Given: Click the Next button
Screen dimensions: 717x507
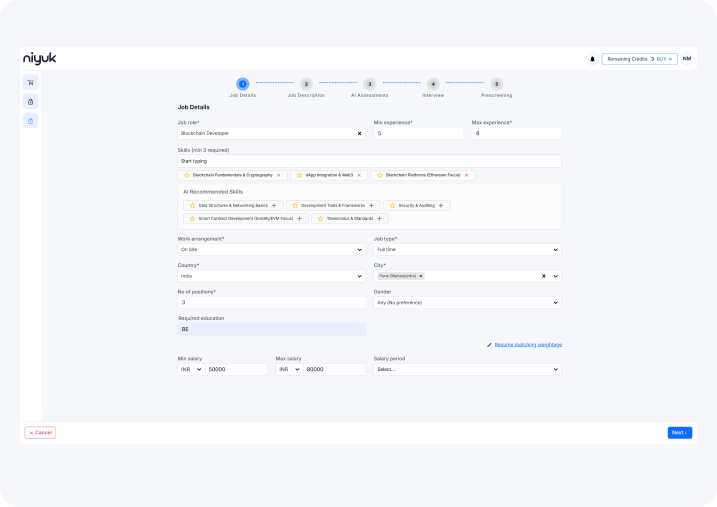Looking at the screenshot, I should [679, 433].
